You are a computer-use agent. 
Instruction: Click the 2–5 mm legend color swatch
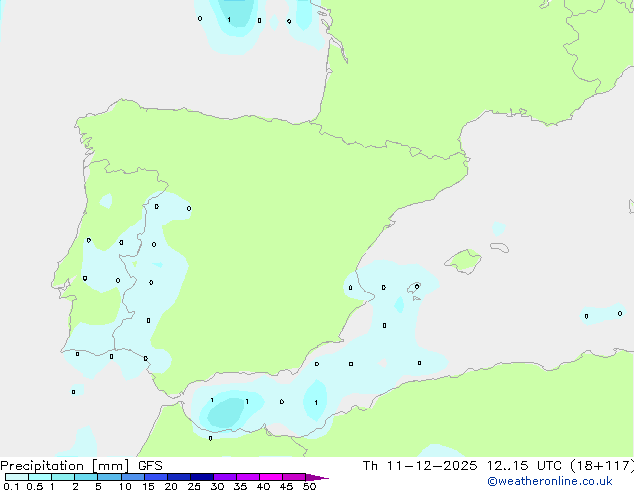click(x=86, y=477)
